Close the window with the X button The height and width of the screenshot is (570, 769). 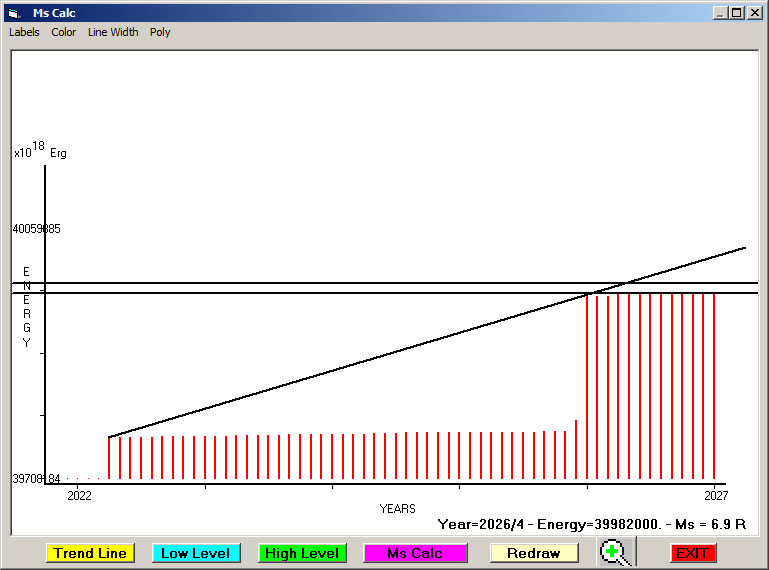point(754,13)
